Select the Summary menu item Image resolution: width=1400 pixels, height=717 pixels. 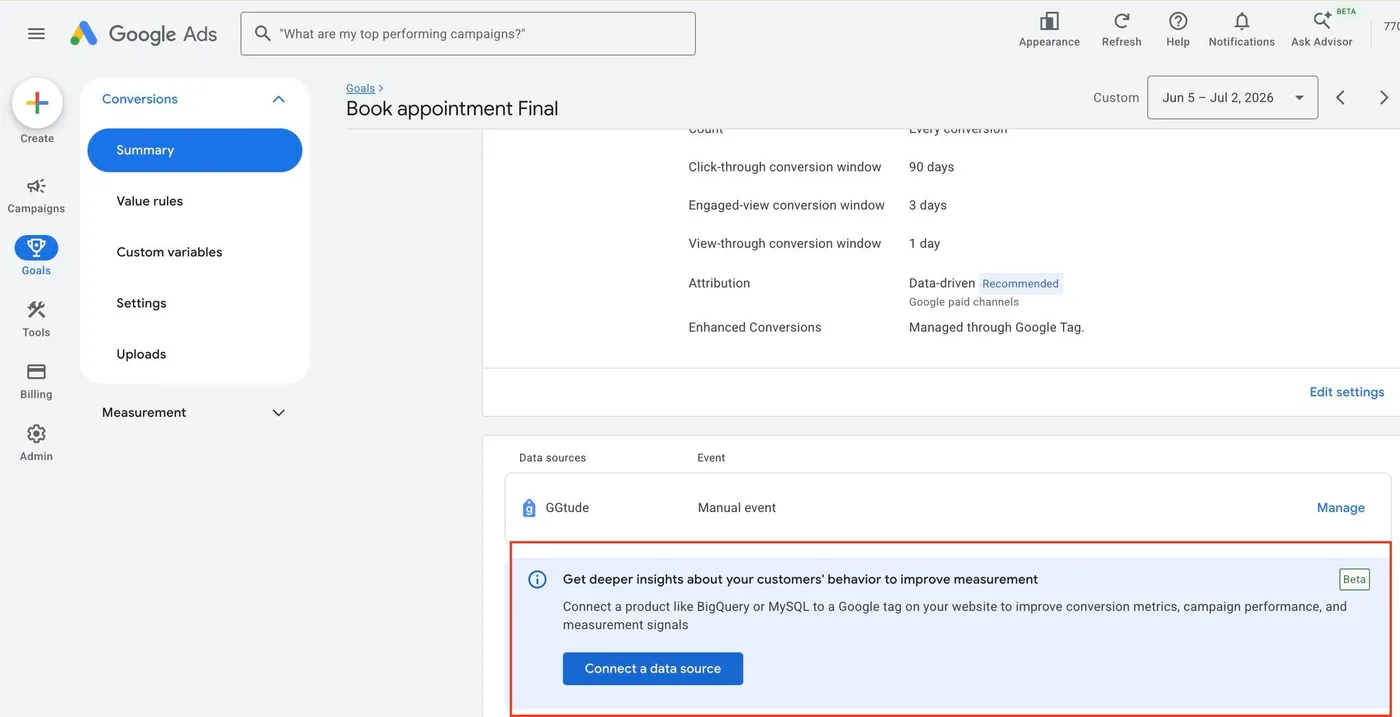tap(195, 150)
